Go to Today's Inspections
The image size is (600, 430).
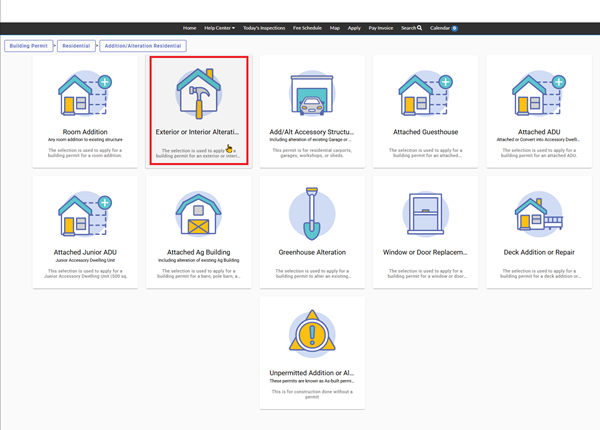coord(264,28)
